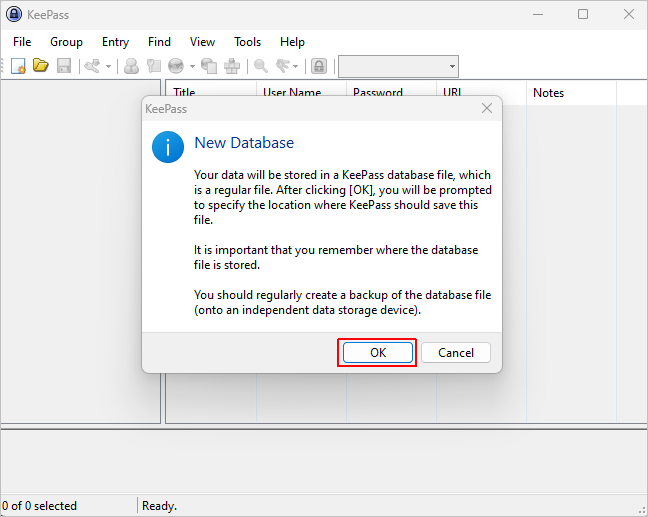648x517 pixels.
Task: Confirm New Database dialog with OK
Action: 378,353
